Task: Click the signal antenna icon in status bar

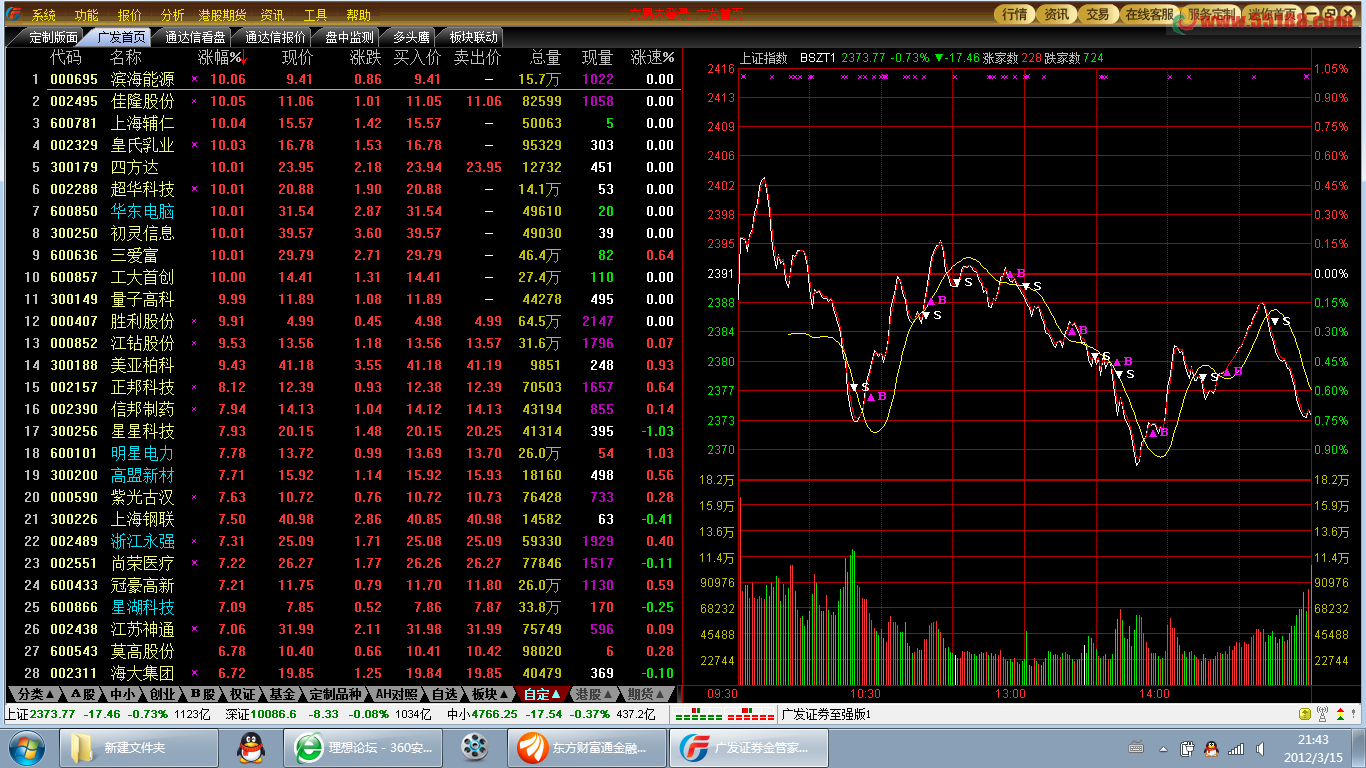Action: 1323,714
